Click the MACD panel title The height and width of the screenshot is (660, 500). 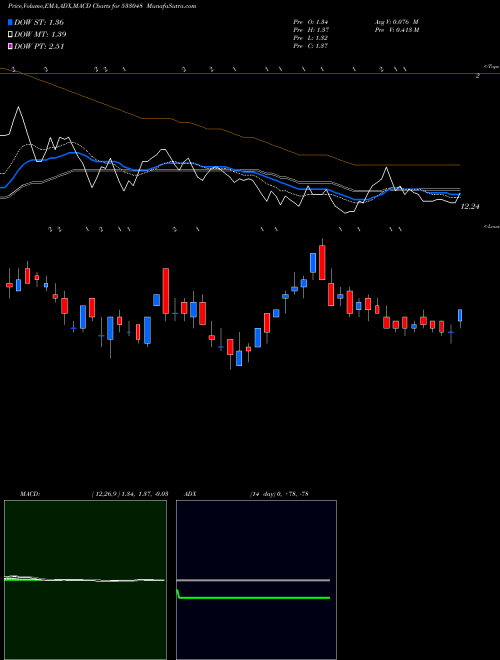30,494
